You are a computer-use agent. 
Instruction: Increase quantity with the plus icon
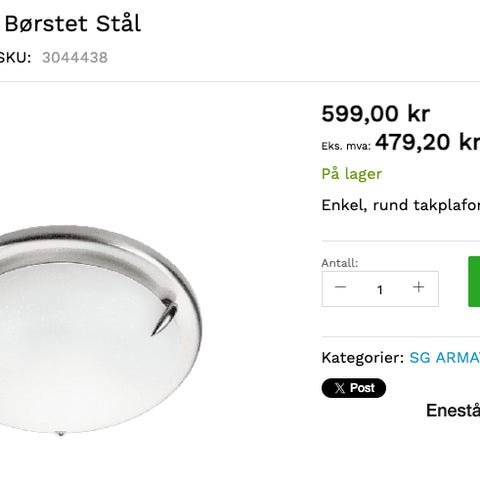tap(418, 287)
